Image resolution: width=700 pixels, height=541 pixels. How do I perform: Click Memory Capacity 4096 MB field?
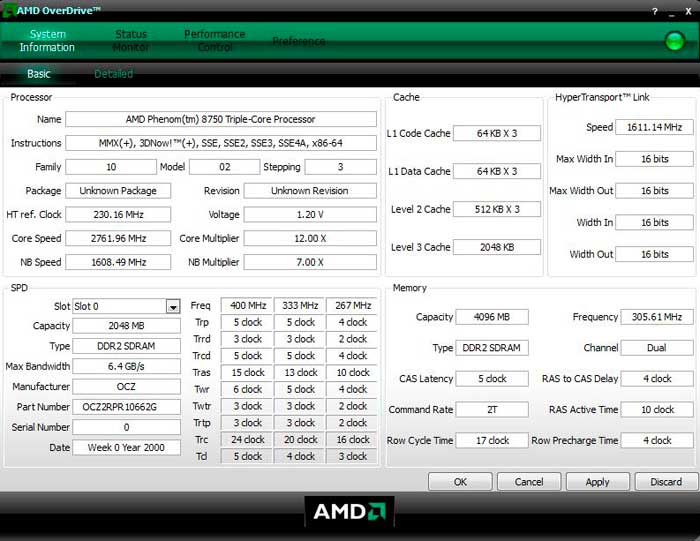pos(492,317)
